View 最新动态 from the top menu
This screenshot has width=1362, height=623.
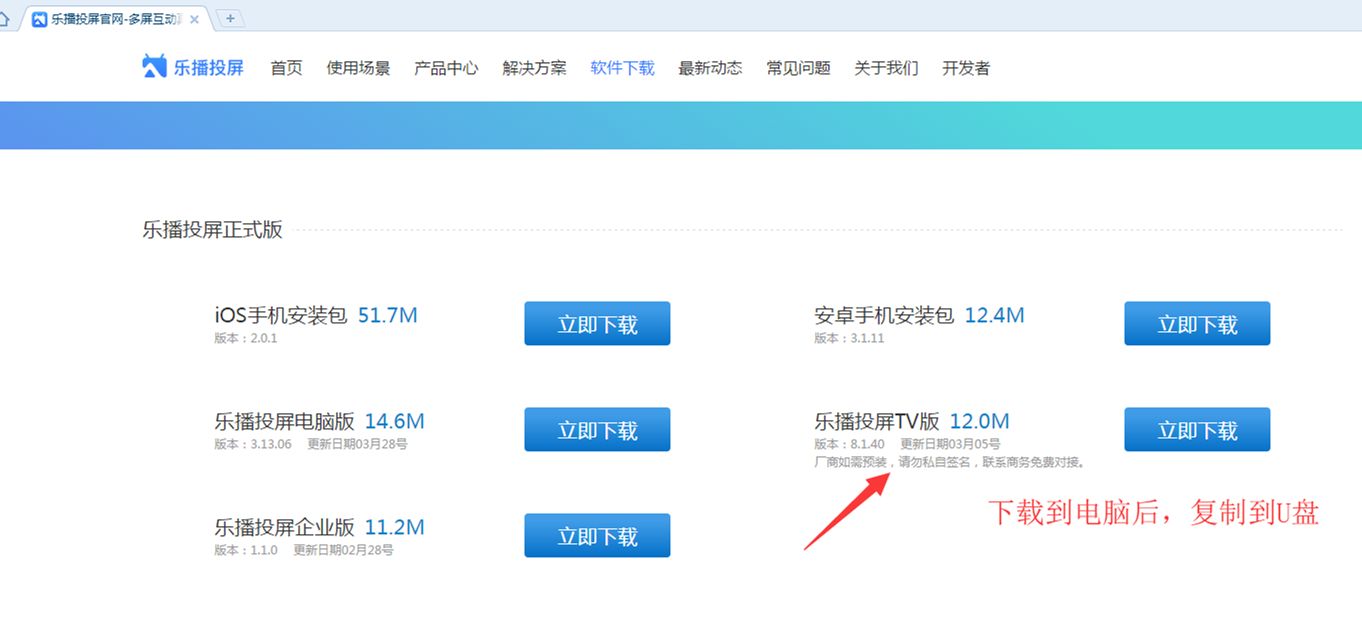710,68
